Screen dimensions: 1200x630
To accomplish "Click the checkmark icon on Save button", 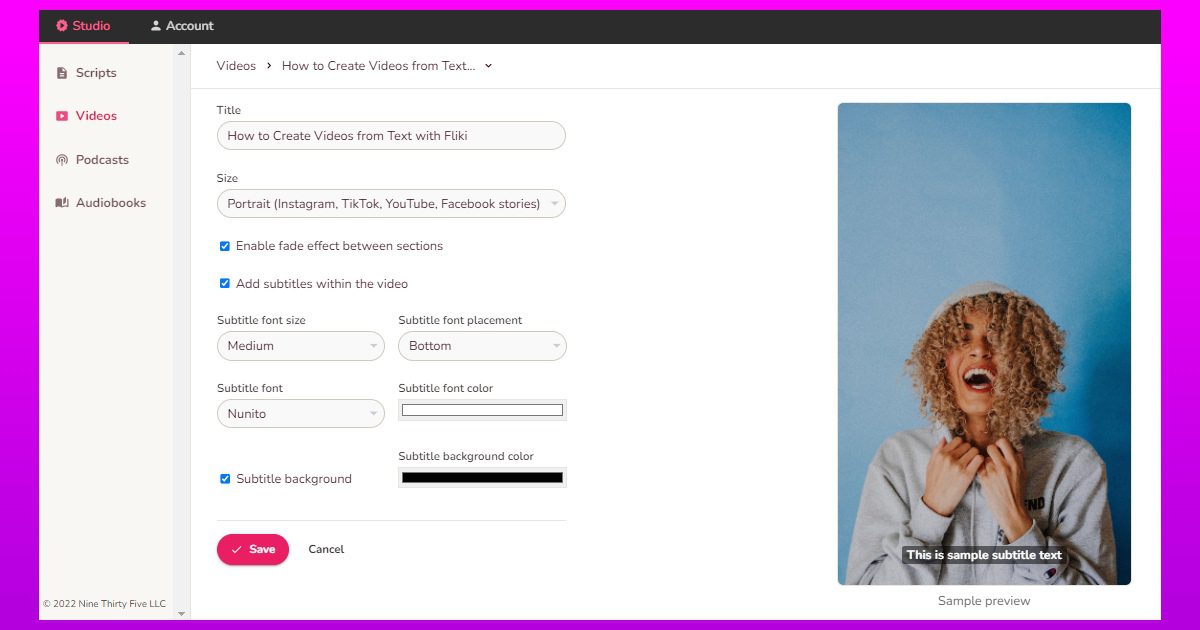I will pyautogui.click(x=236, y=550).
